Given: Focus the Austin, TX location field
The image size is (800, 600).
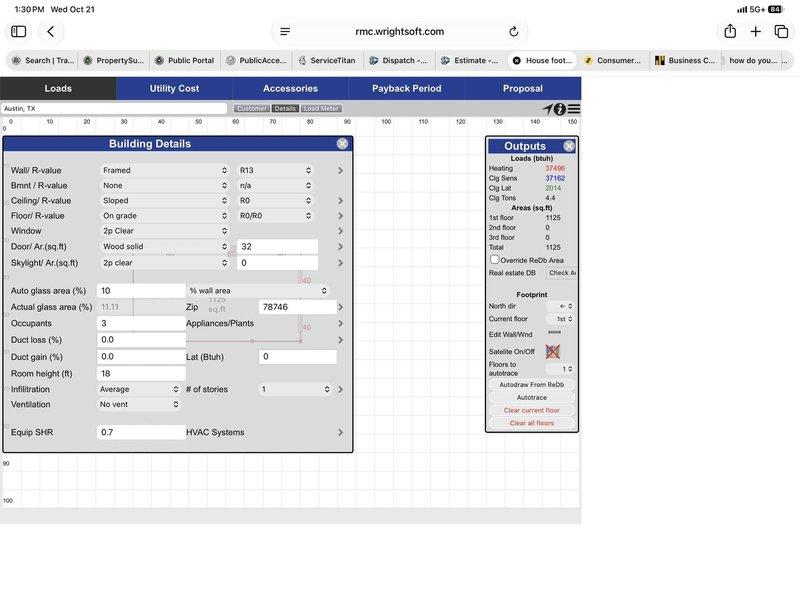Looking at the screenshot, I should [114, 109].
